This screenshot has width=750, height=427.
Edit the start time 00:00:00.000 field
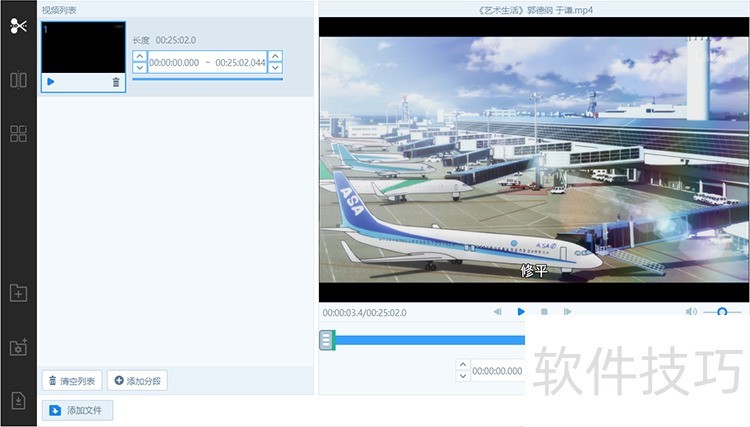pos(174,62)
